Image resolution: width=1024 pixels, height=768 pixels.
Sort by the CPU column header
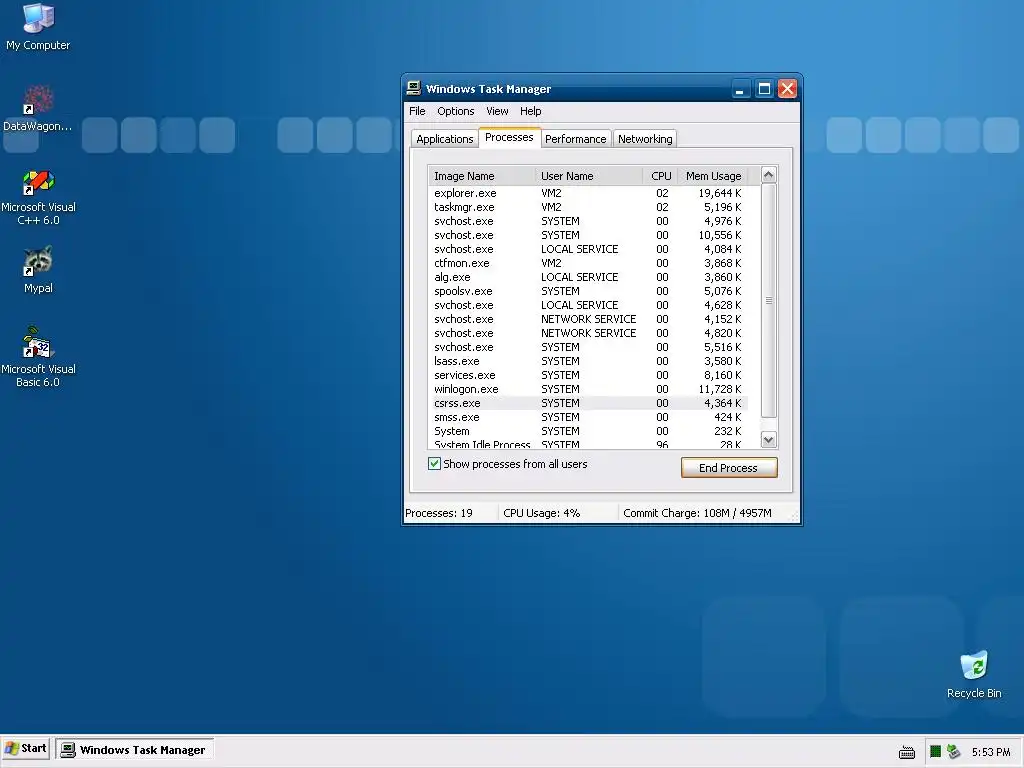(x=661, y=176)
